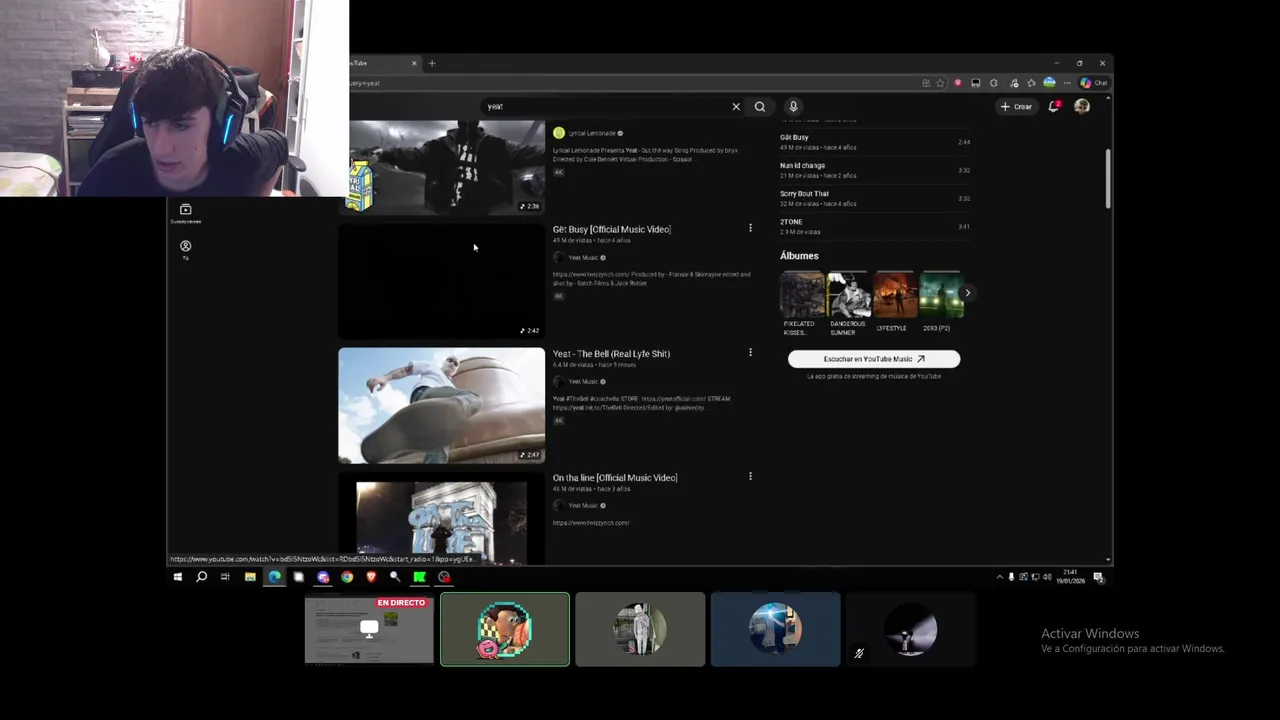The height and width of the screenshot is (720, 1280).
Task: Switch to Microsoft Edge taskbar icon
Action: (x=274, y=577)
